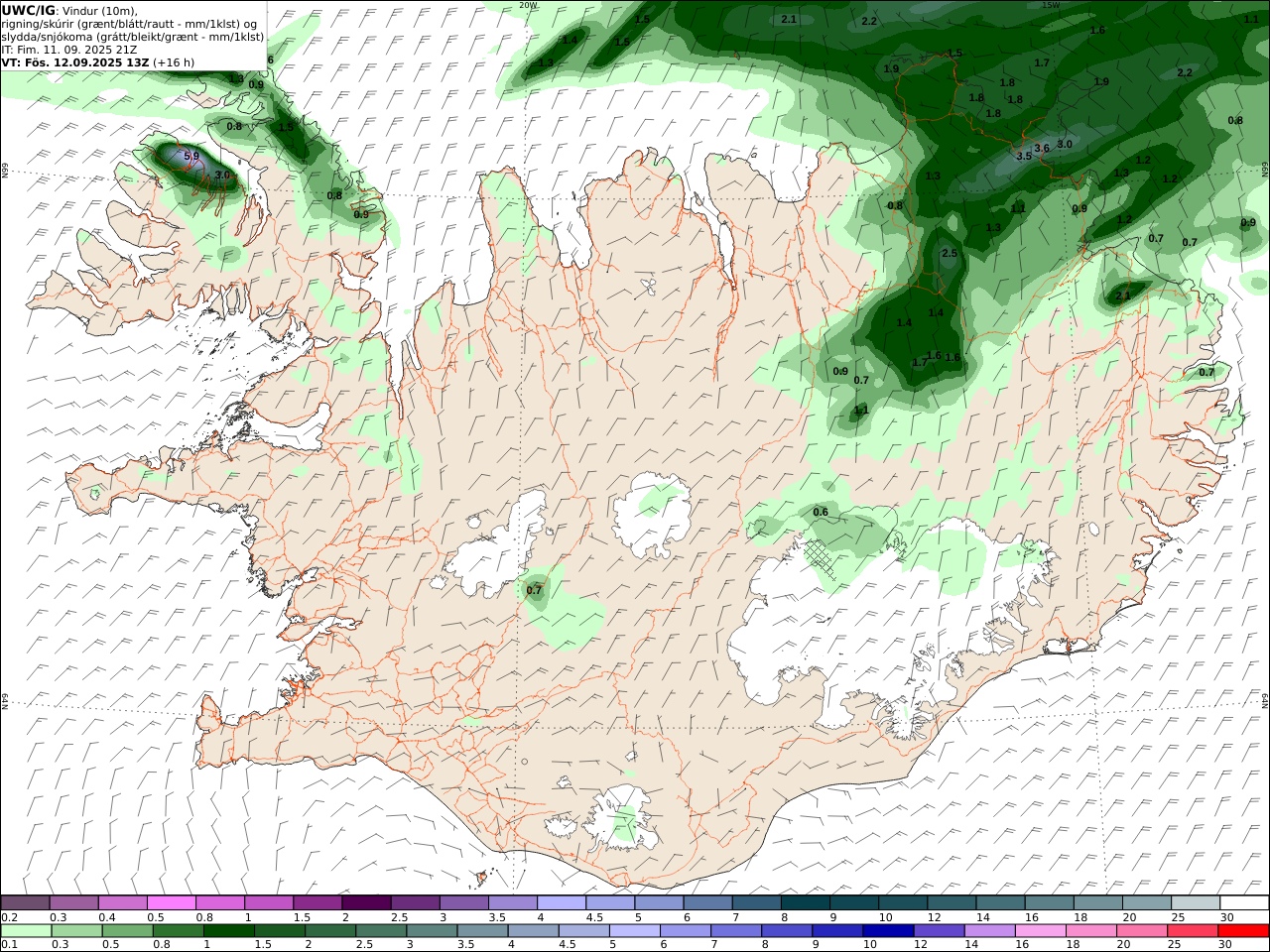Pick the bright magenta 0.5–0.8 snow swatch
Viewport: 1270px width, 952px height.
point(172,902)
